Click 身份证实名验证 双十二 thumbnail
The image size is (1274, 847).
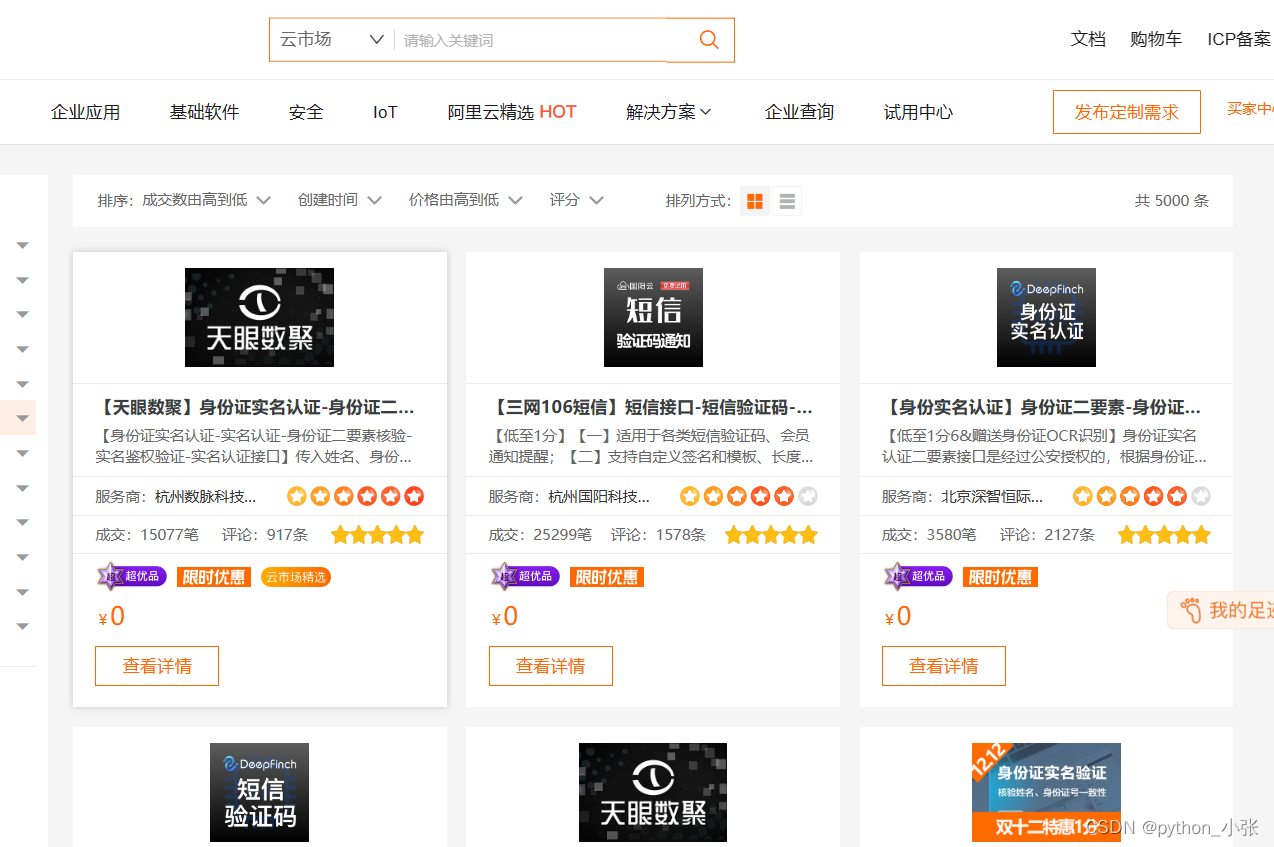coord(1046,792)
